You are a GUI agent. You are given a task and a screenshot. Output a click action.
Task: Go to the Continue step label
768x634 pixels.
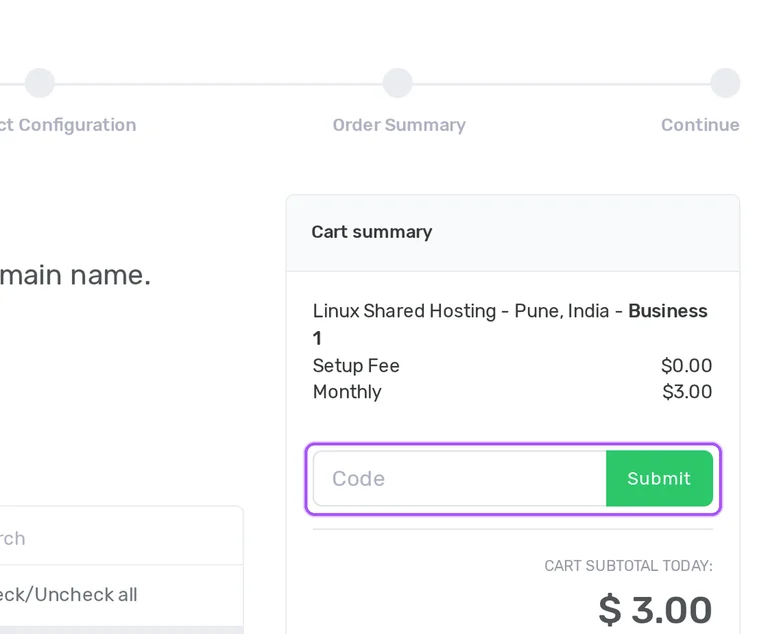700,125
